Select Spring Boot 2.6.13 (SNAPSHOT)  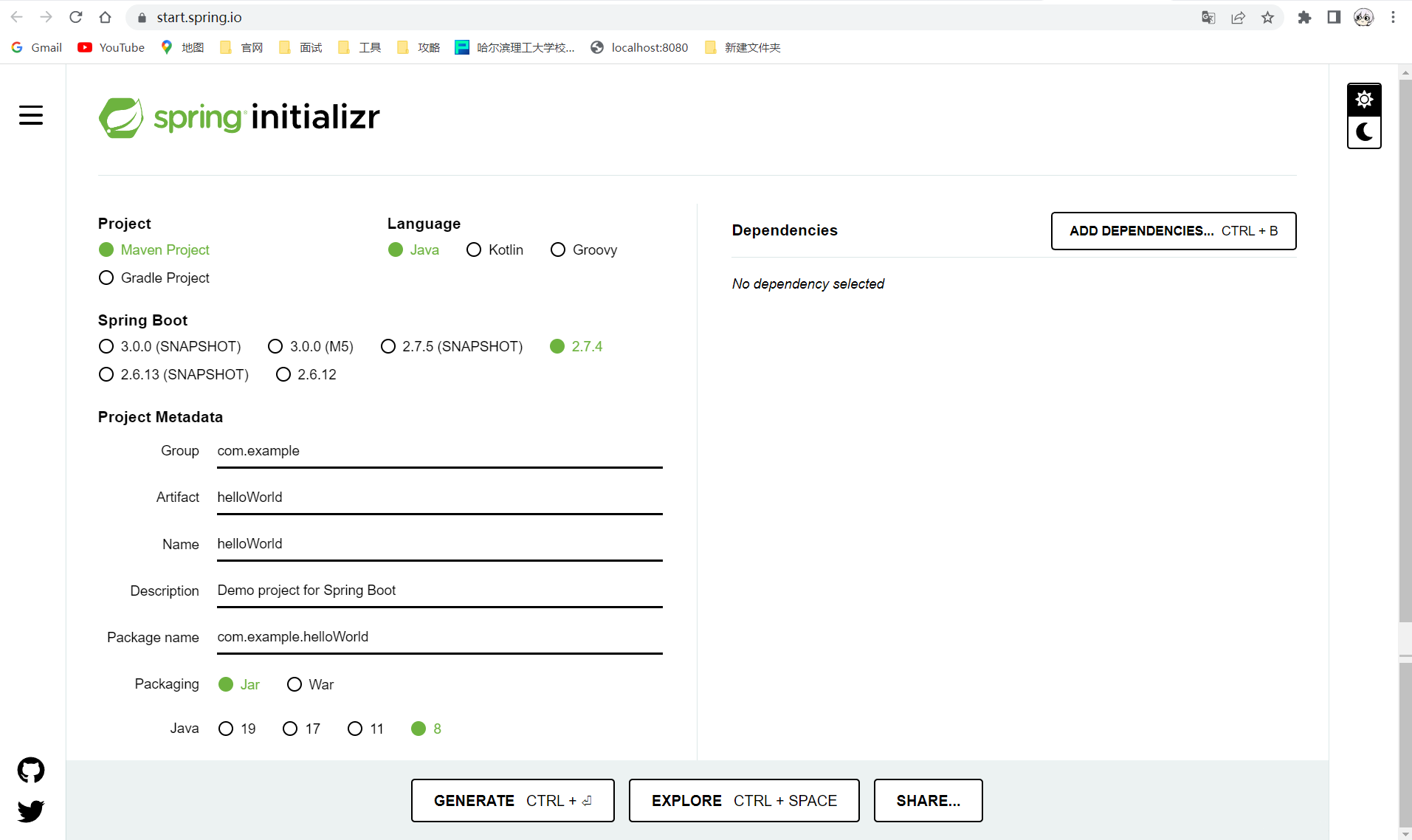173,374
